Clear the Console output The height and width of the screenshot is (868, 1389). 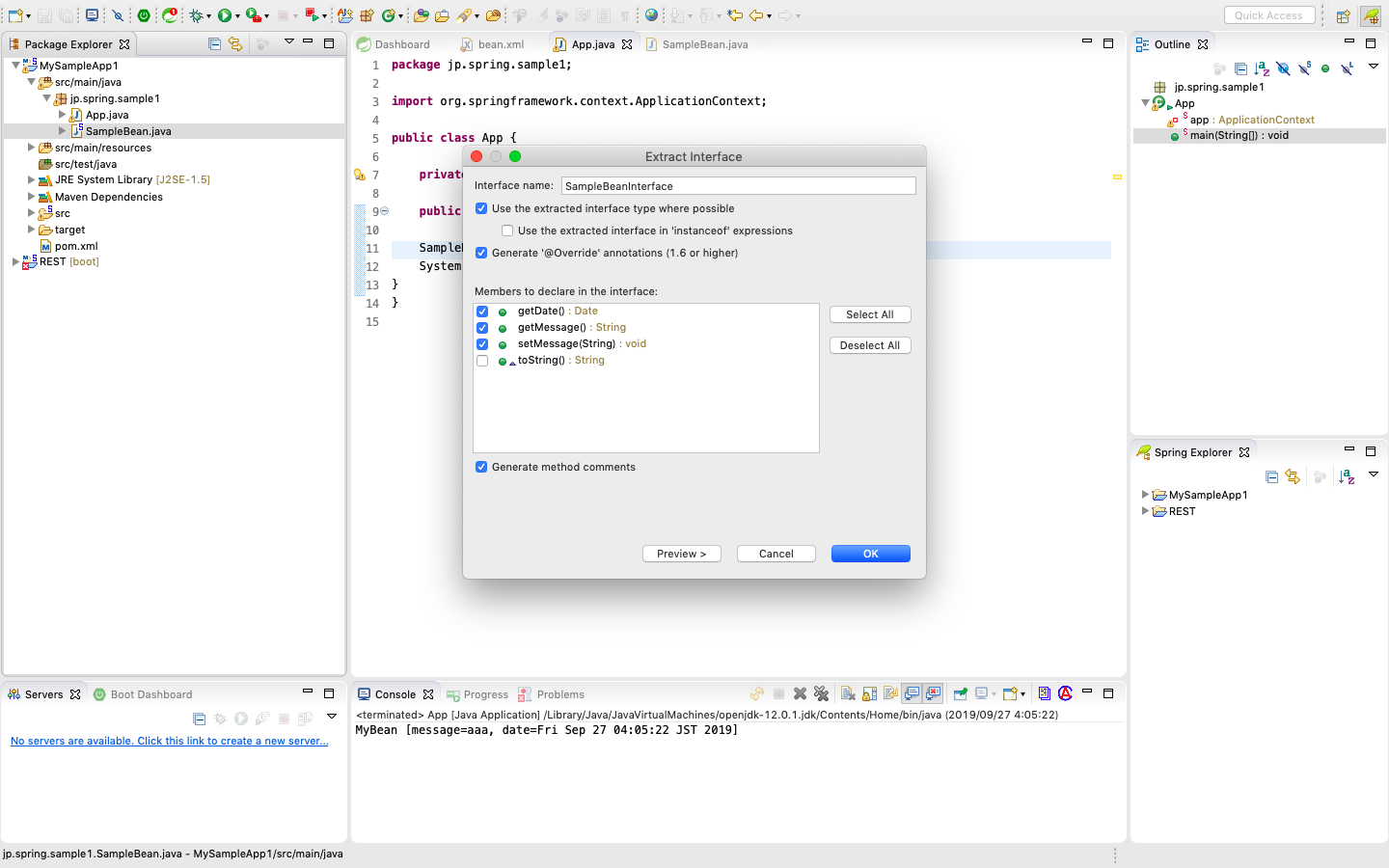click(848, 693)
